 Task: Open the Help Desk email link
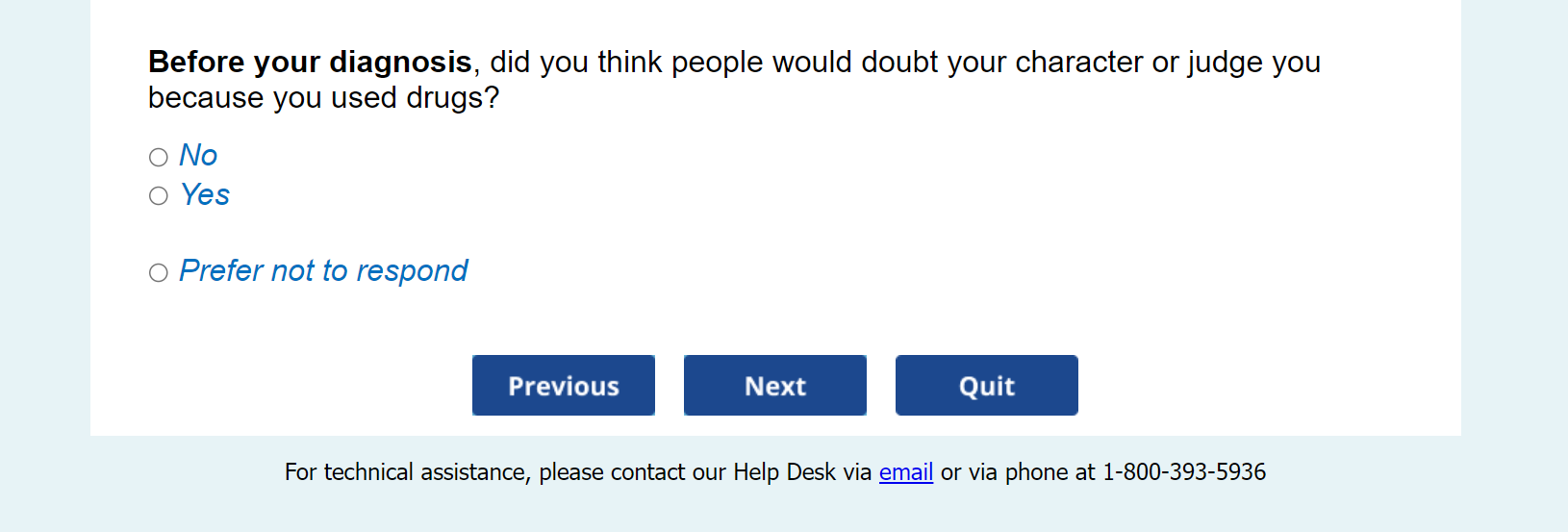(905, 472)
